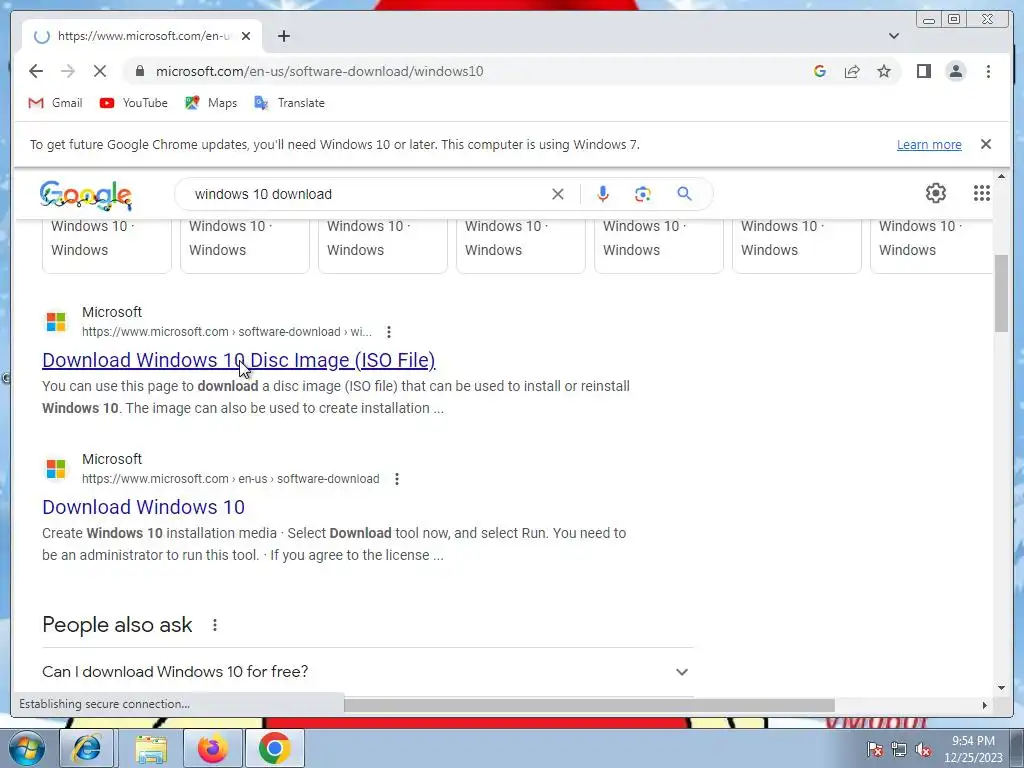The width and height of the screenshot is (1024, 768).
Task: Open options for second Microsoft result
Action: pos(396,479)
